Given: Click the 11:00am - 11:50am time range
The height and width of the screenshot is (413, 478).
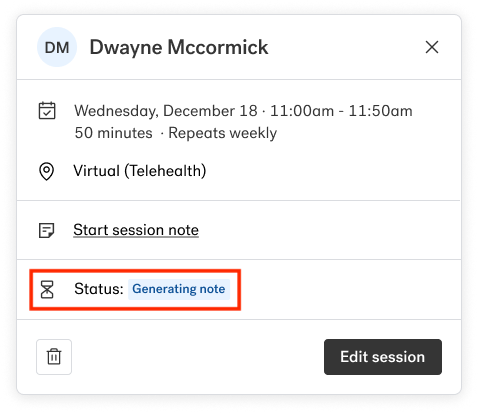Looking at the screenshot, I should [341, 111].
